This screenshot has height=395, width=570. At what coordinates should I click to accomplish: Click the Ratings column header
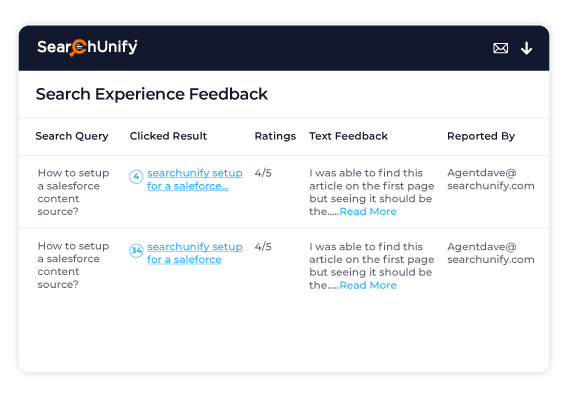[x=275, y=136]
